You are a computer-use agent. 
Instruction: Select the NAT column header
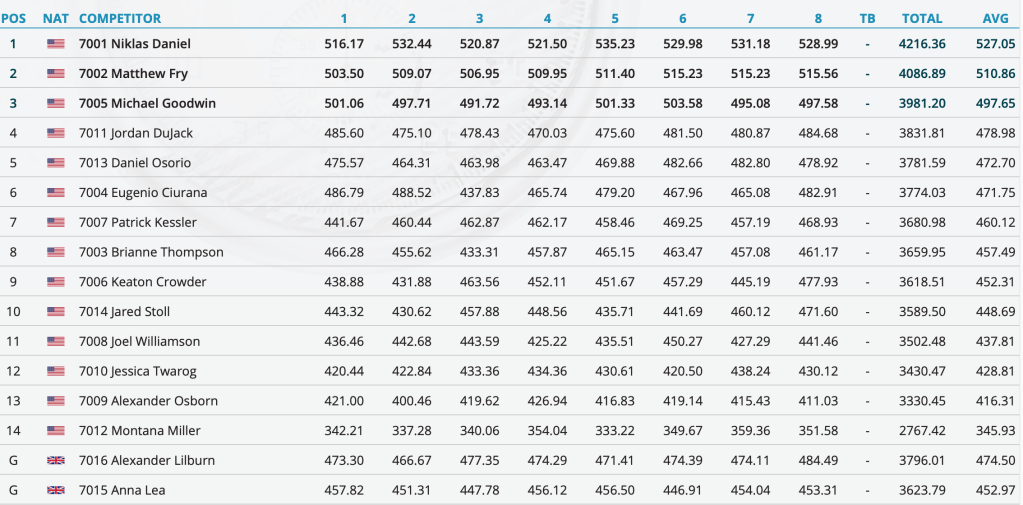click(55, 18)
